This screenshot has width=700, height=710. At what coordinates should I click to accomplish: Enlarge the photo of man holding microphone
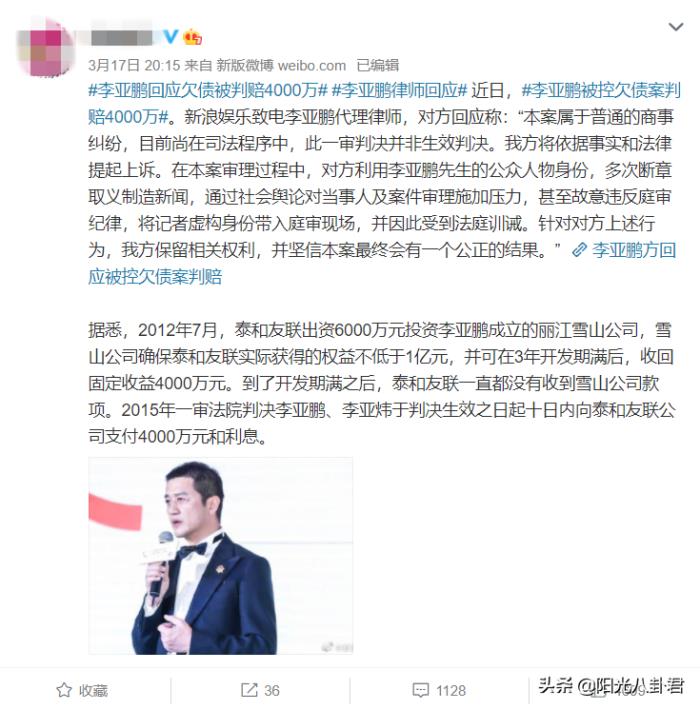[x=221, y=556]
